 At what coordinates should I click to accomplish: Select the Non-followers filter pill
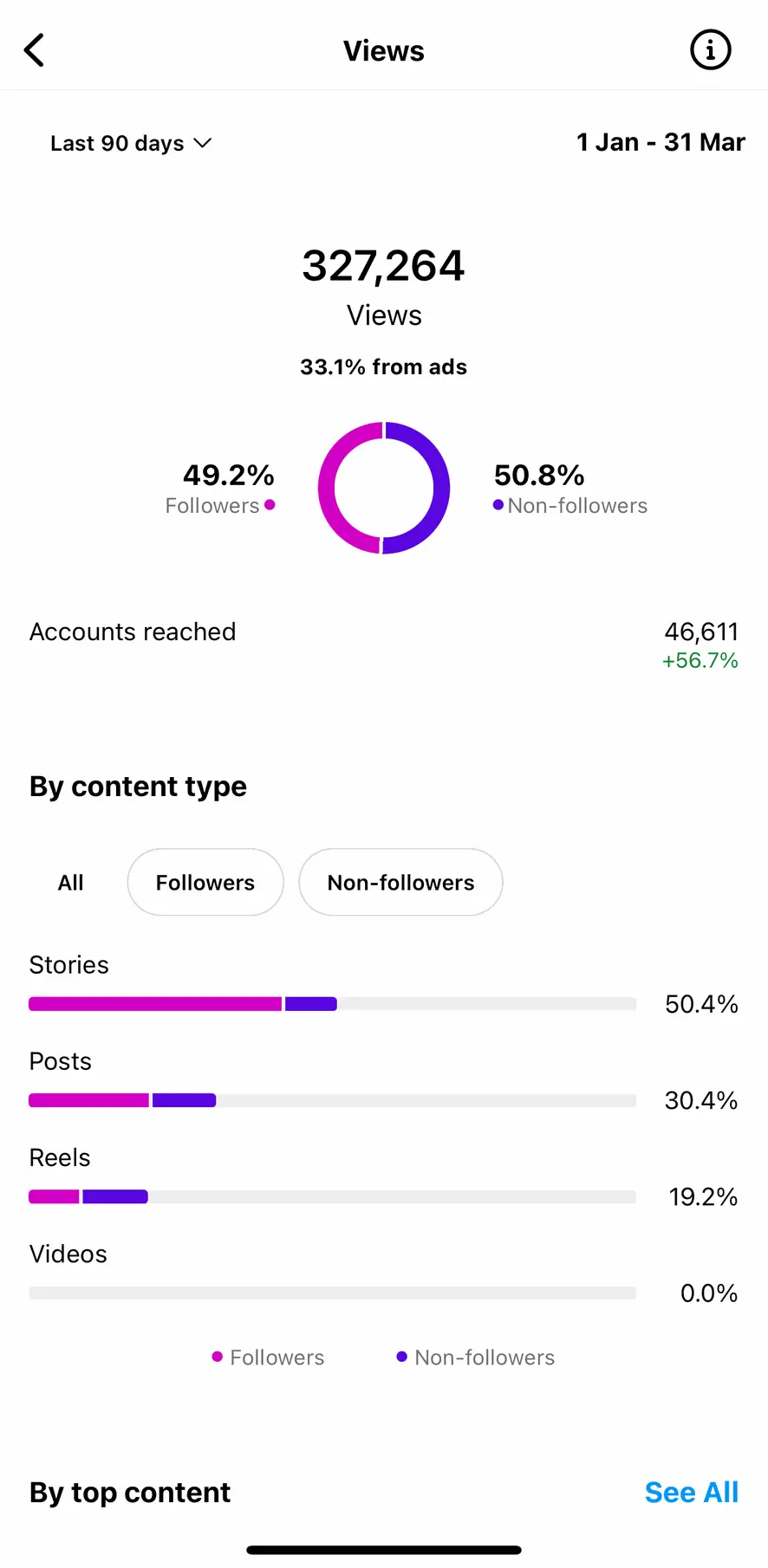400,883
